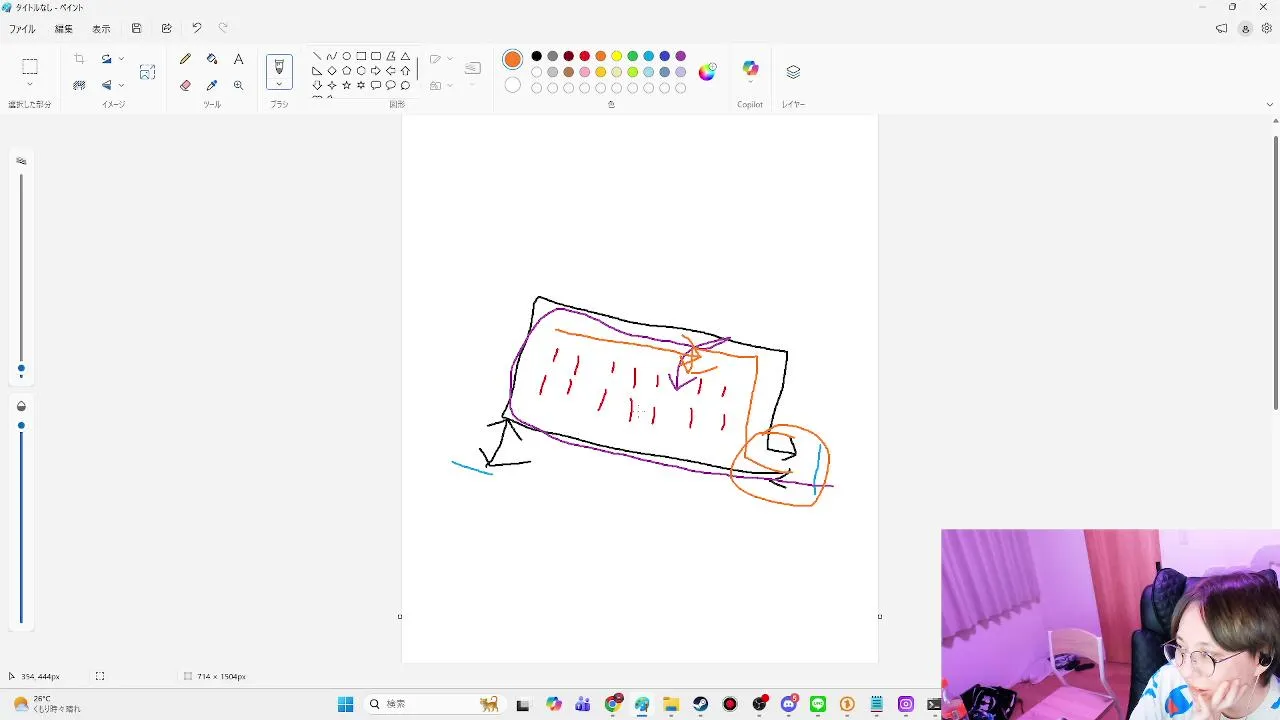
Task: Select the Color picker eyedropper tool
Action: (x=212, y=86)
